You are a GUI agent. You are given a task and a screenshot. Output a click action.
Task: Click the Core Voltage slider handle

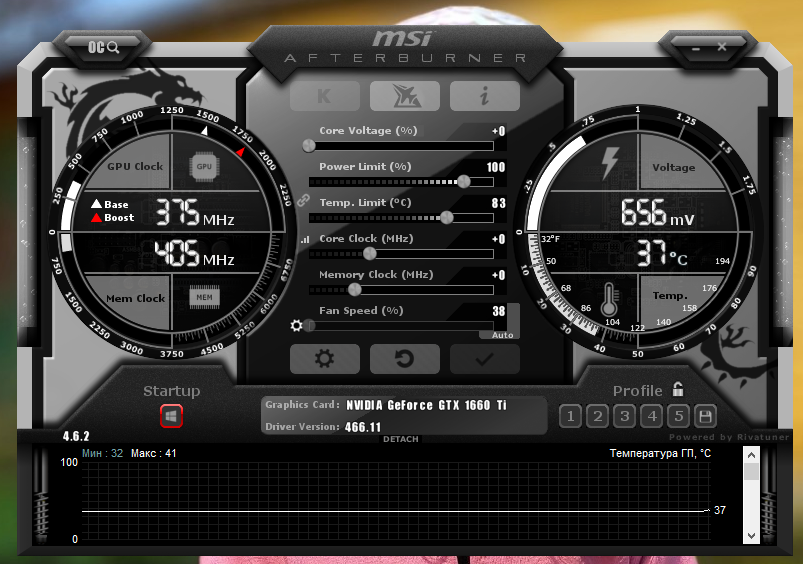pyautogui.click(x=309, y=146)
